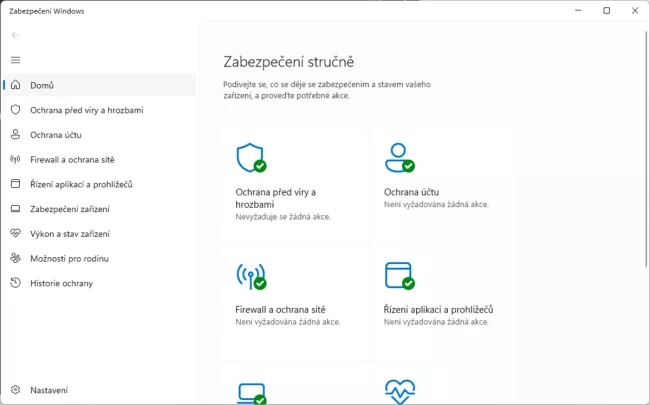Click the large antenna icon in the Firewall a ochrana sítě card
The height and width of the screenshot is (405, 650).
pyautogui.click(x=251, y=276)
